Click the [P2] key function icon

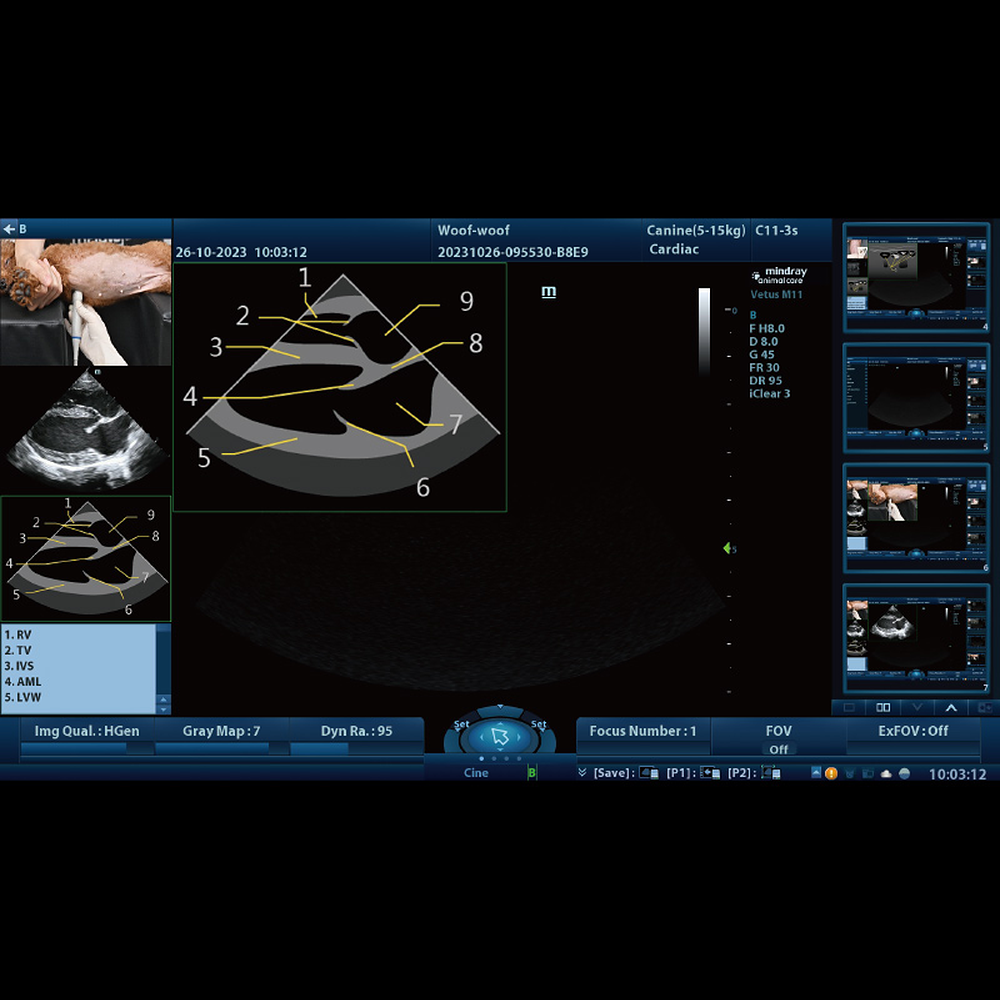[770, 773]
